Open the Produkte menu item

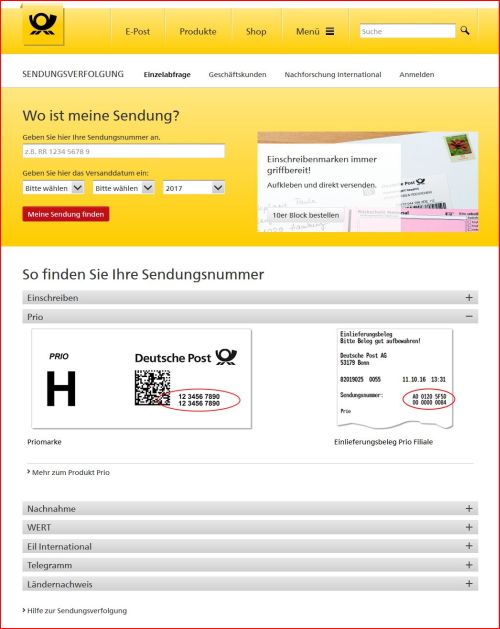198,31
